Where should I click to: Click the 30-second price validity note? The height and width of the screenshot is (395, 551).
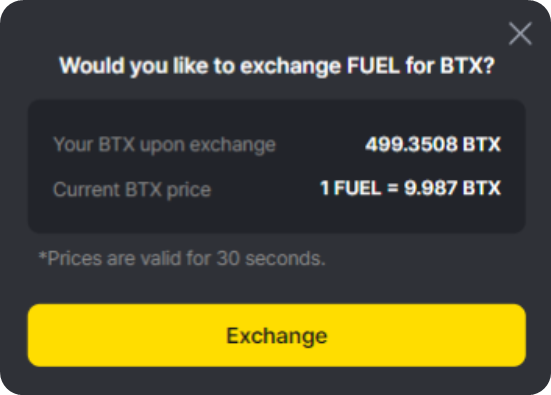tap(182, 258)
